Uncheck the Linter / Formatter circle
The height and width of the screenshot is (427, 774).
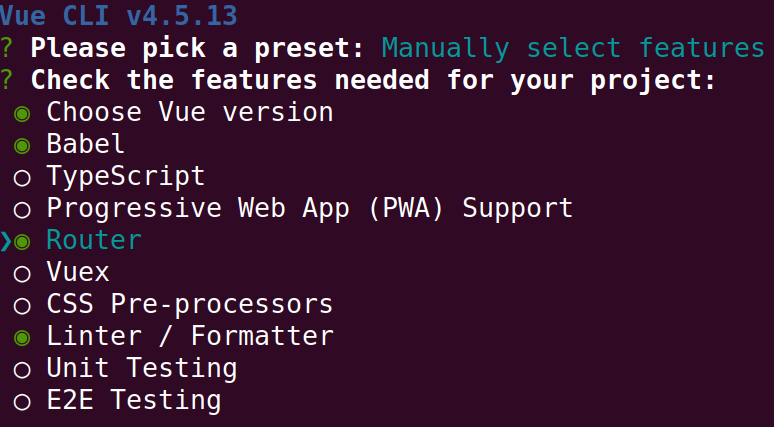(22, 337)
